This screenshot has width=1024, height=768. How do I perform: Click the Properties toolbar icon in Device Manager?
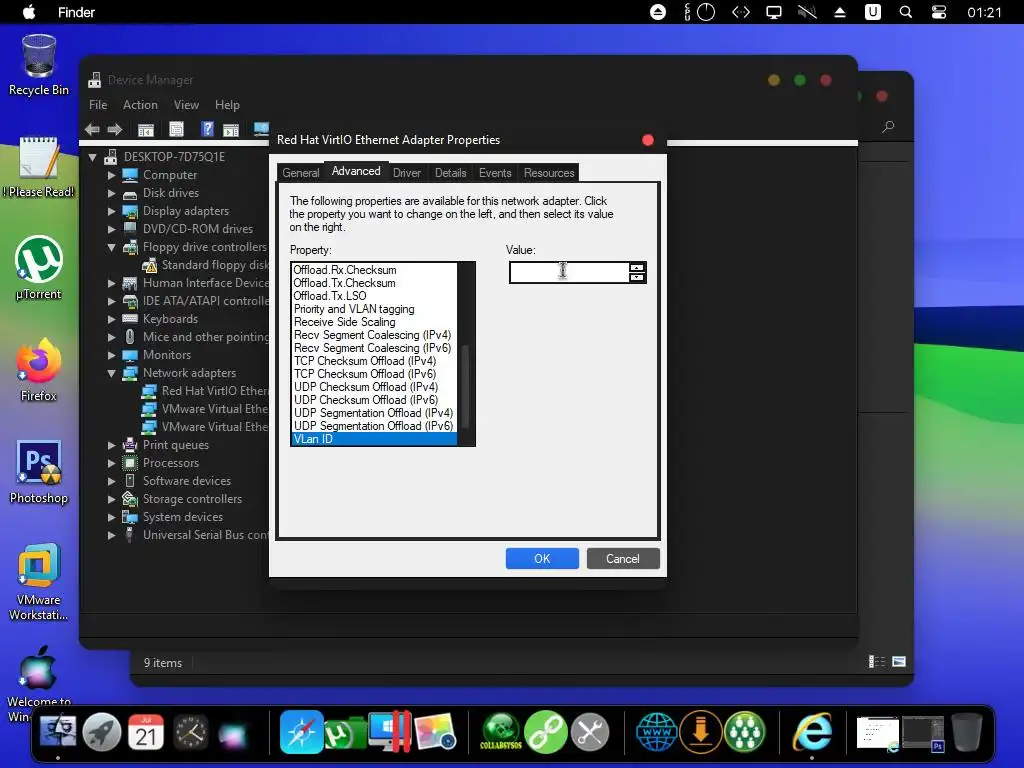pyautogui.click(x=176, y=129)
